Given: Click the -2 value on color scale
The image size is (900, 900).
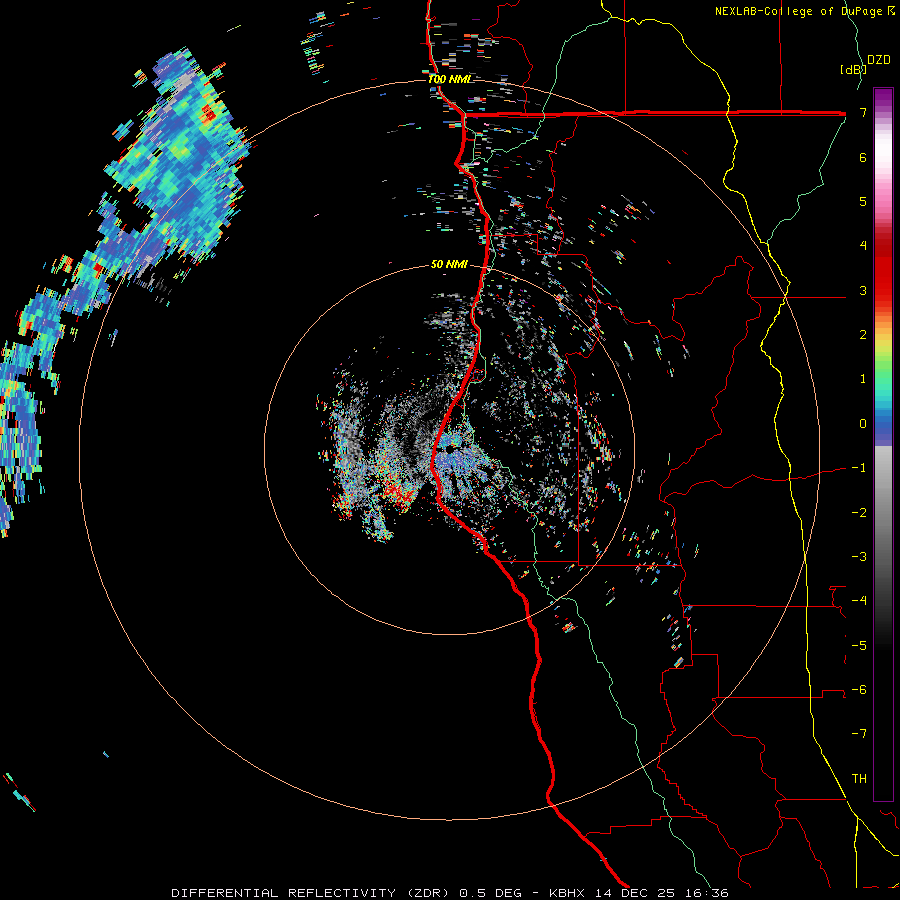Looking at the screenshot, I should (x=859, y=513).
